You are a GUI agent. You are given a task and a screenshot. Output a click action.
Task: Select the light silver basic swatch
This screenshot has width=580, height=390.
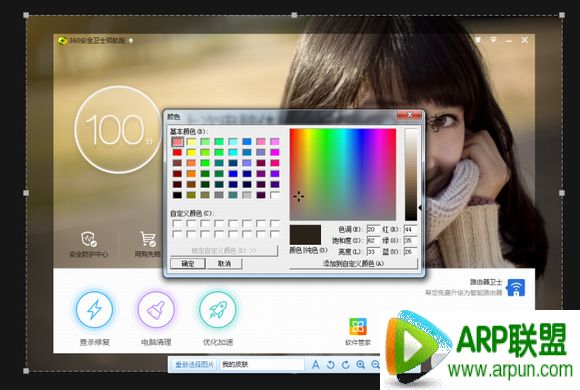coord(247,195)
